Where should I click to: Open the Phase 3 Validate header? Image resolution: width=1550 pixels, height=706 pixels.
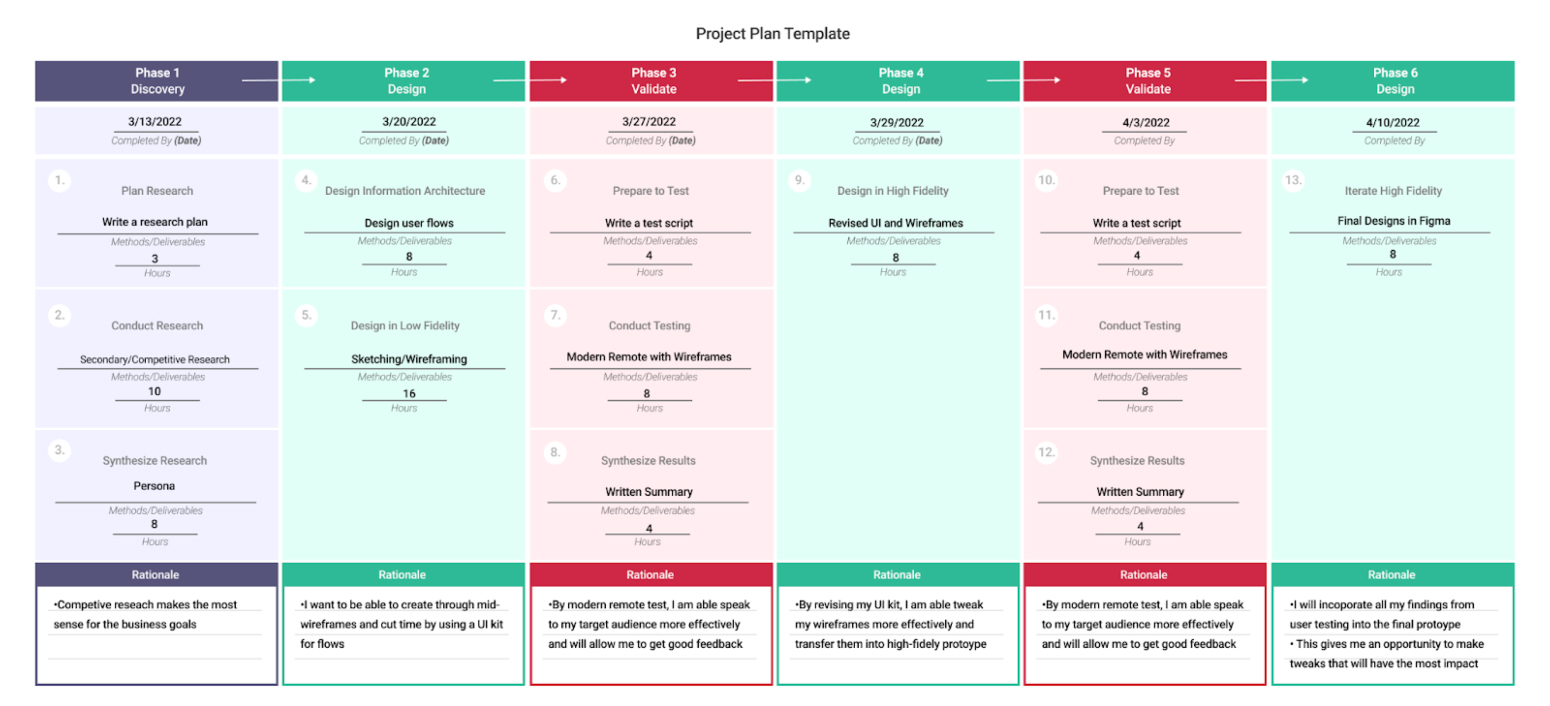coord(653,81)
